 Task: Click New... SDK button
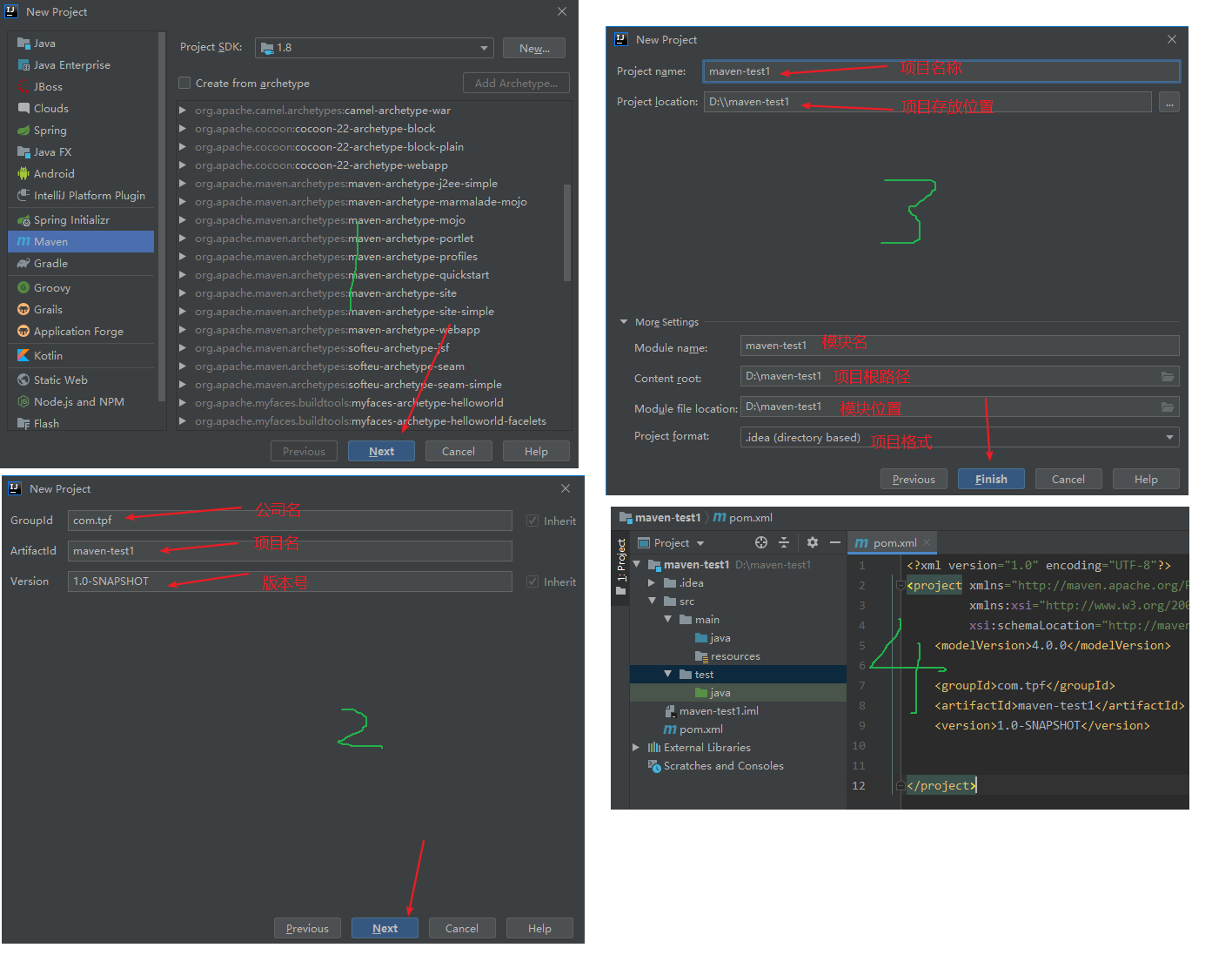tap(534, 48)
